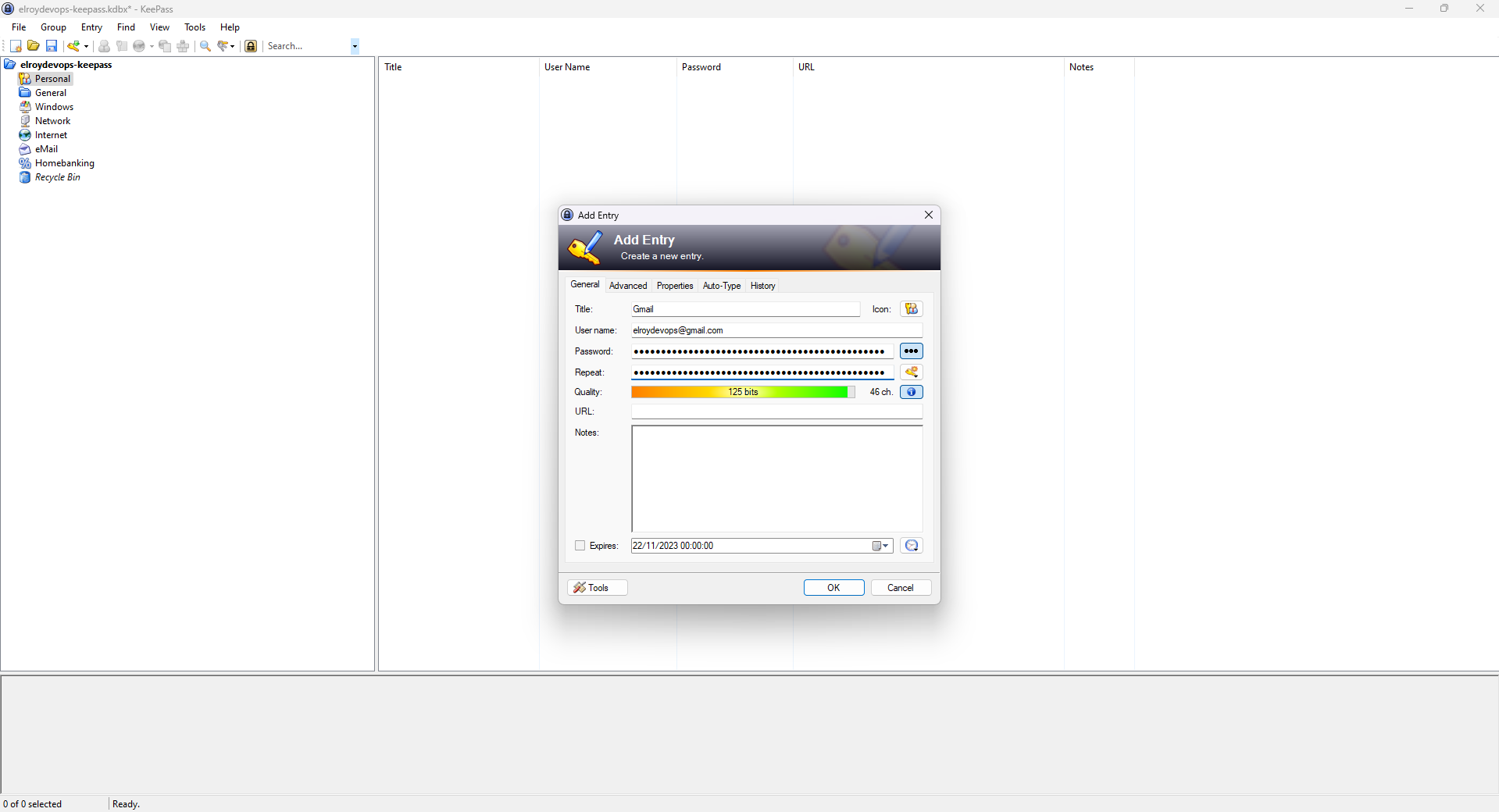
Task: Click Cancel in Add Entry dialog
Action: coord(901,588)
